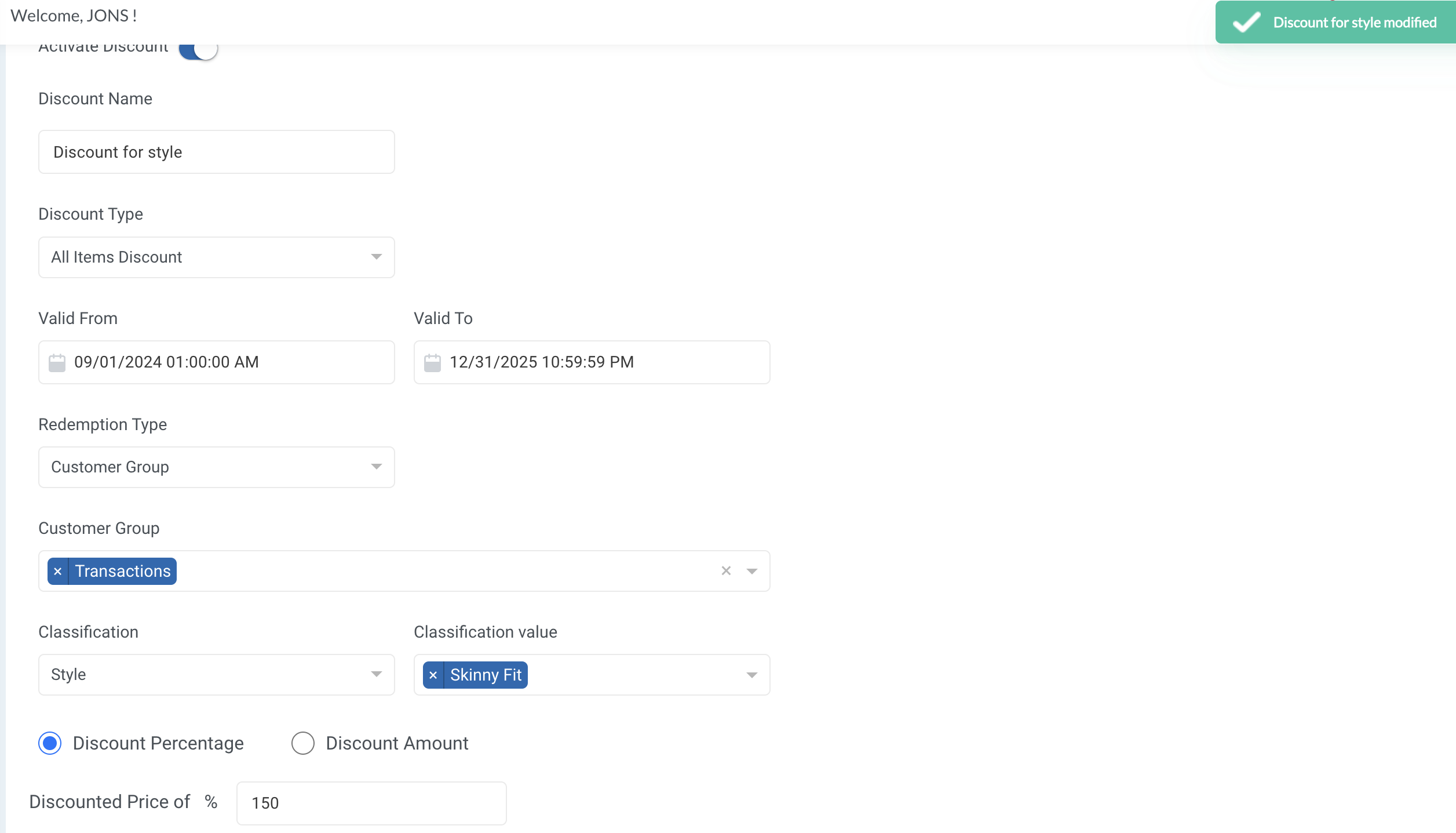The height and width of the screenshot is (833, 1456).
Task: Click the Transactions tag label
Action: (123, 572)
